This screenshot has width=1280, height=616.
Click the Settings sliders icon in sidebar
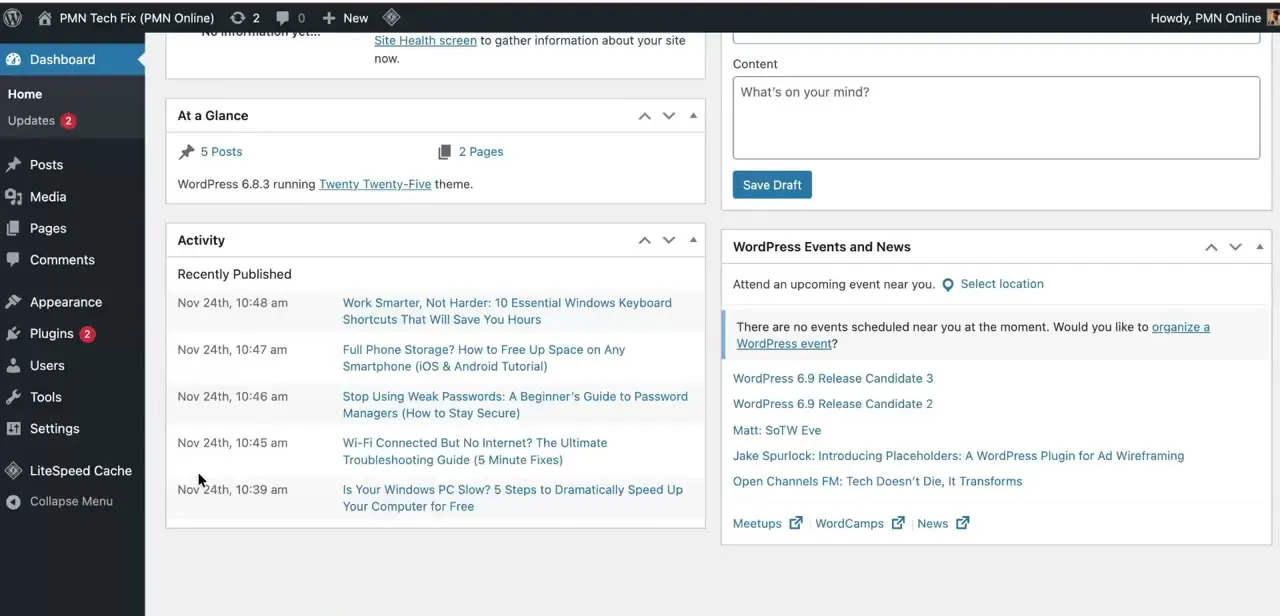tap(13, 429)
